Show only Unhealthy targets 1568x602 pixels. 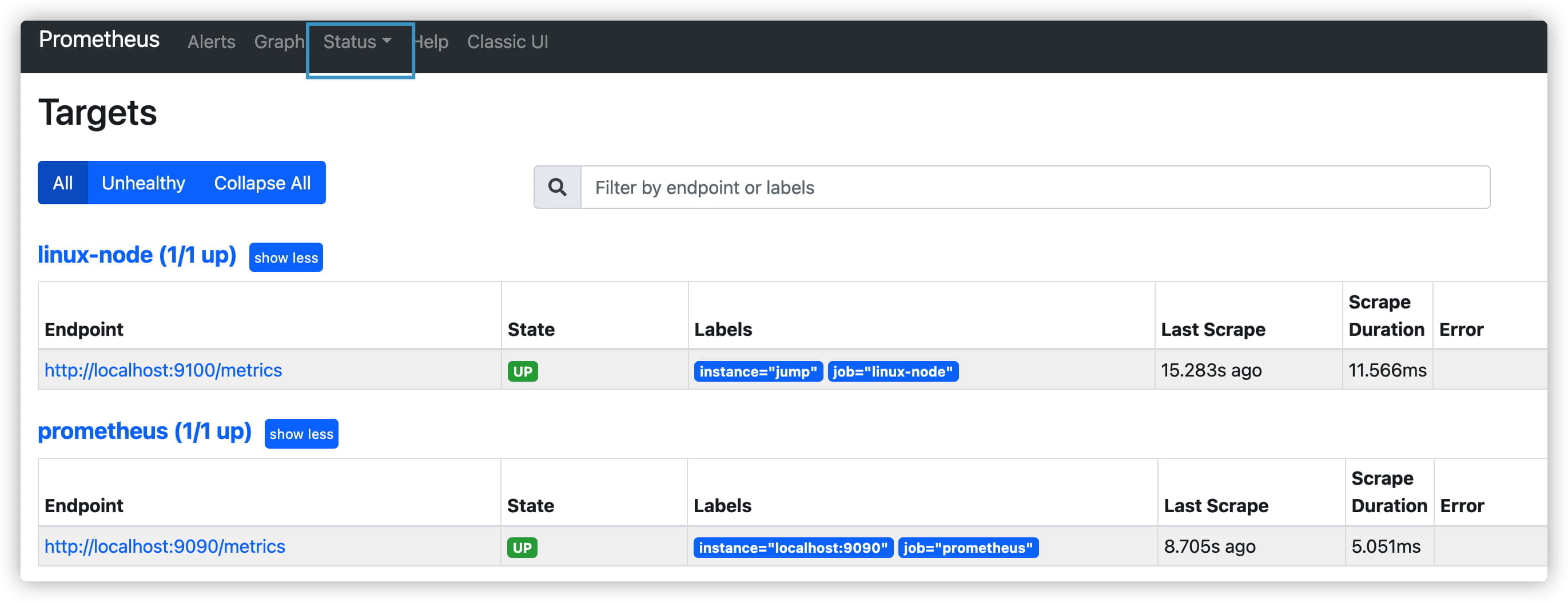pos(144,183)
